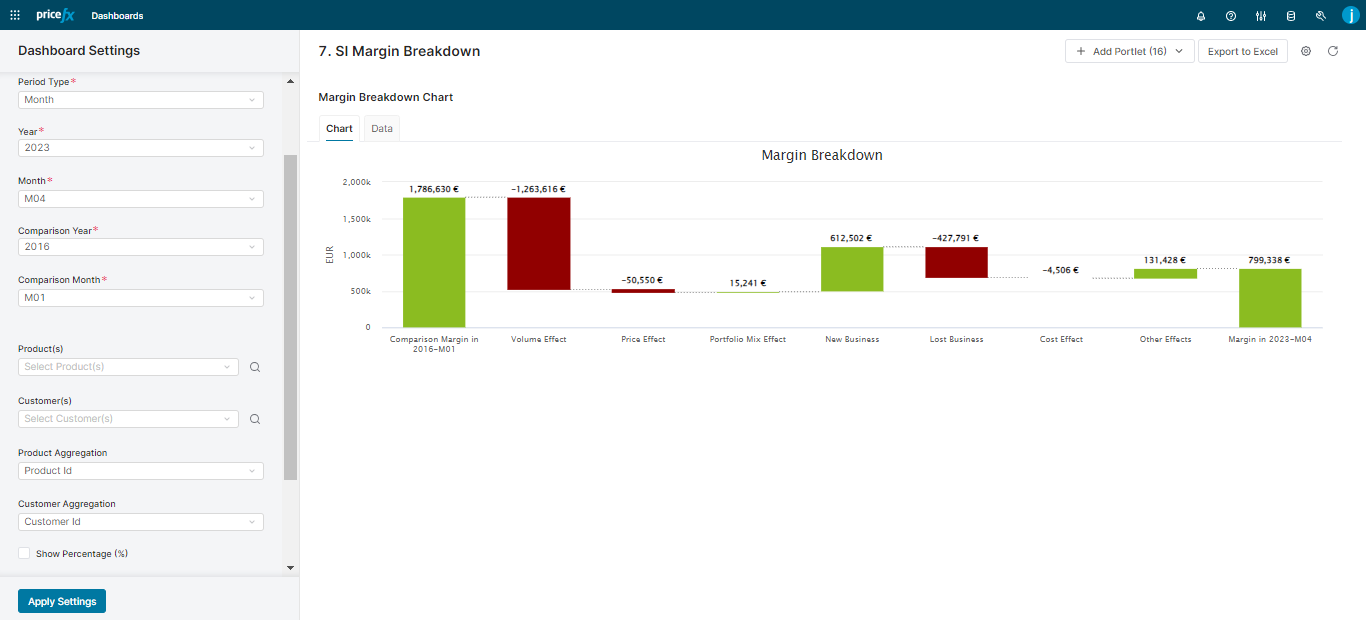Screen dimensions: 1366x620
Task: Click the Export to Excel button
Action: point(1242,50)
